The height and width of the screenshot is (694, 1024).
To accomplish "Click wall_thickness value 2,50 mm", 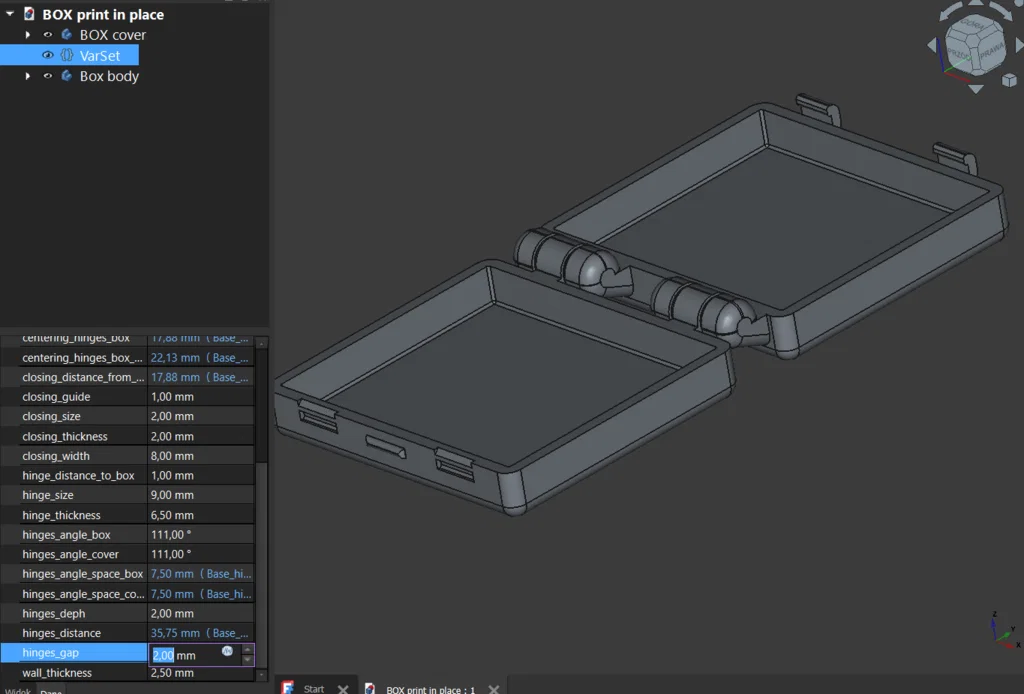I will point(172,672).
